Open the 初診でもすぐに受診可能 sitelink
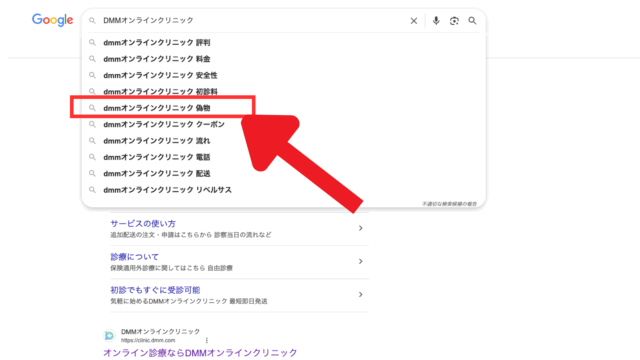640x360 pixels. (x=155, y=290)
